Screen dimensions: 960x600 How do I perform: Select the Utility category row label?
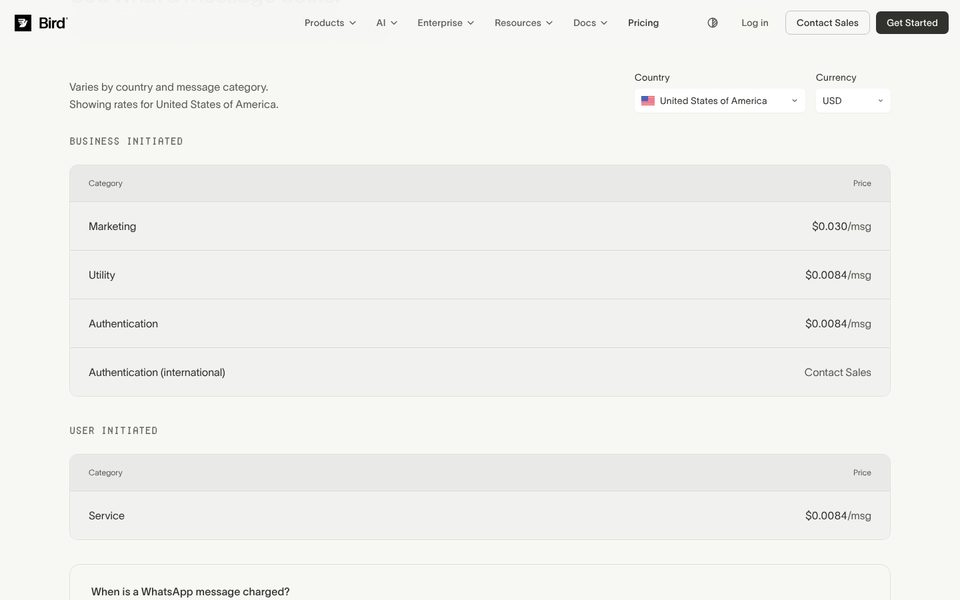pyautogui.click(x=102, y=275)
